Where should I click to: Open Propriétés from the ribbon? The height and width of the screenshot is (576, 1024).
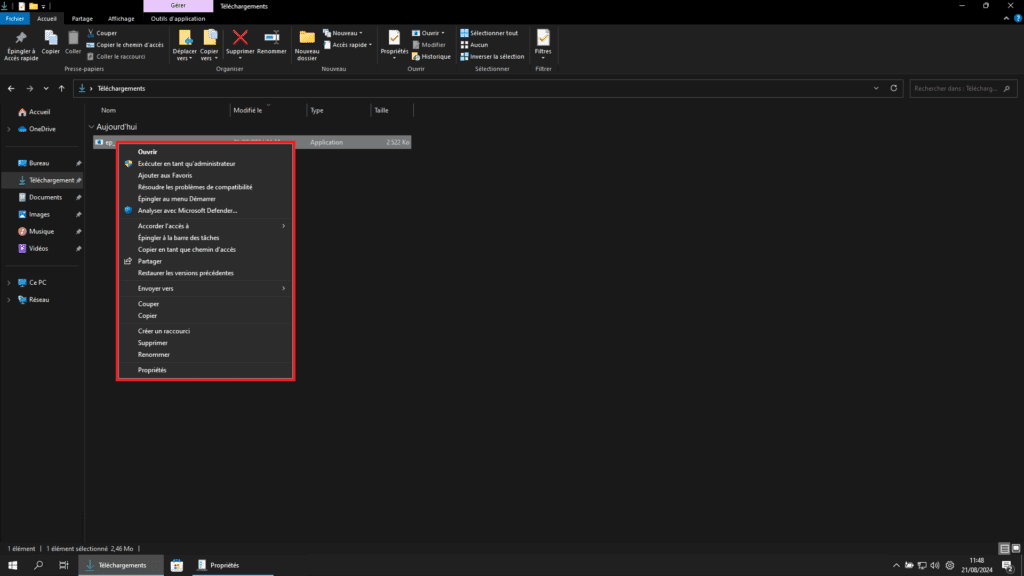[394, 42]
